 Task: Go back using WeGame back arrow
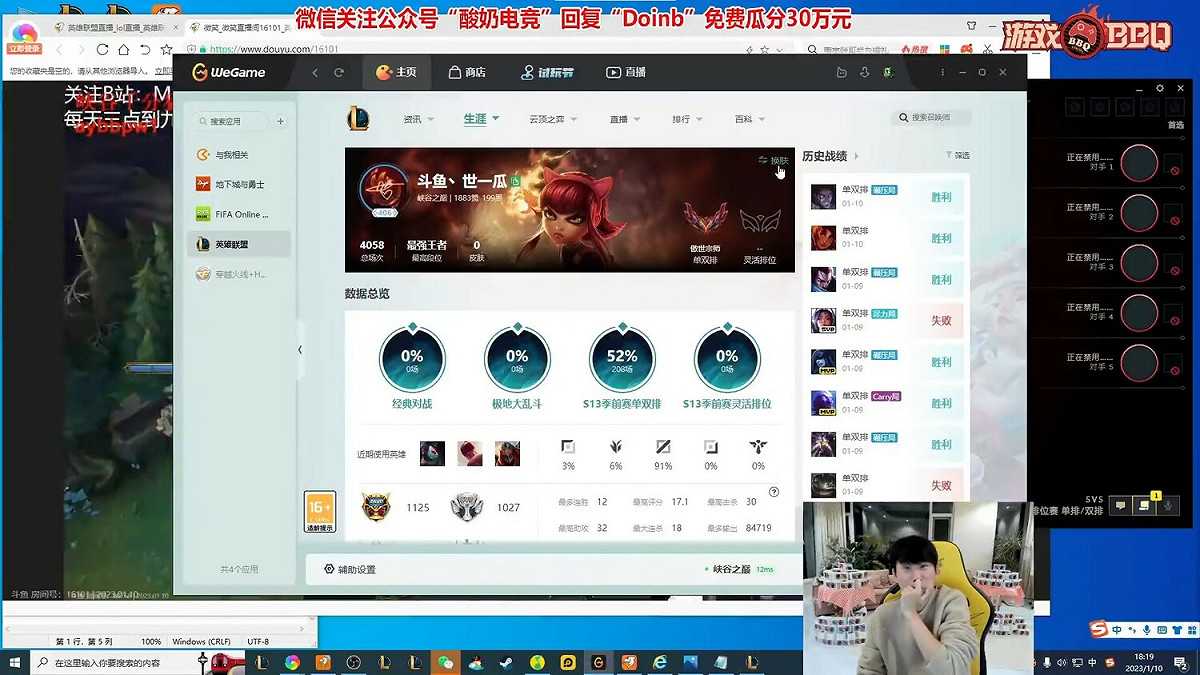coord(315,72)
